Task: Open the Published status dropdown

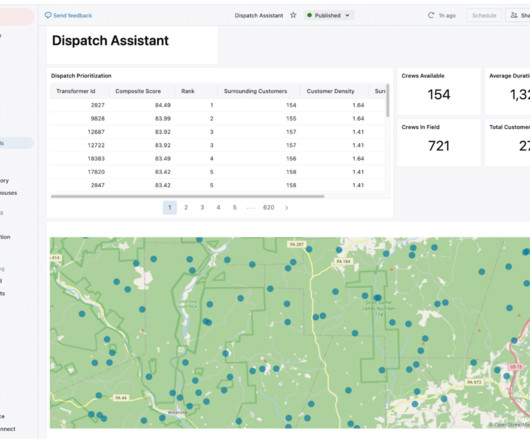Action: tap(329, 15)
